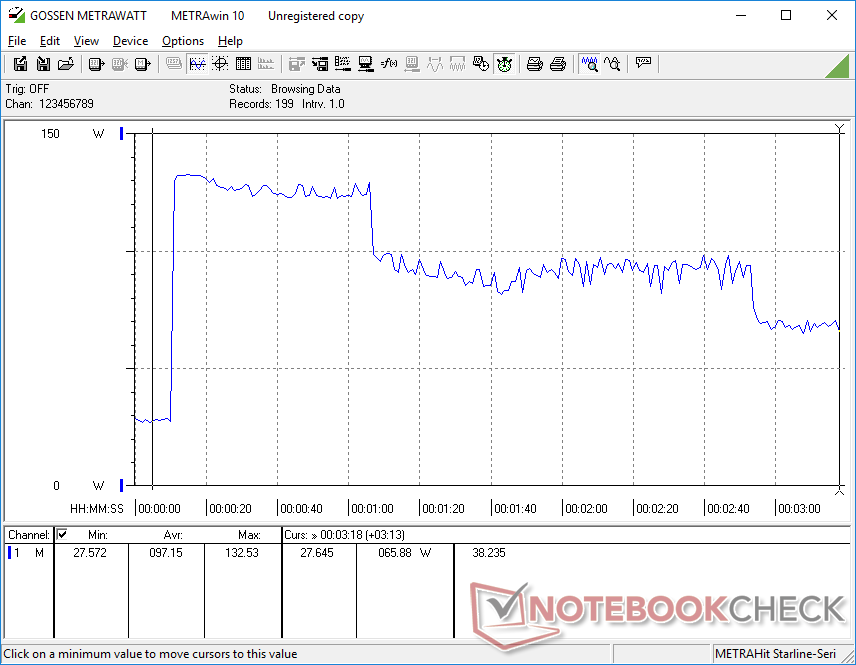Click the Status: Browsing Data text

pos(284,88)
